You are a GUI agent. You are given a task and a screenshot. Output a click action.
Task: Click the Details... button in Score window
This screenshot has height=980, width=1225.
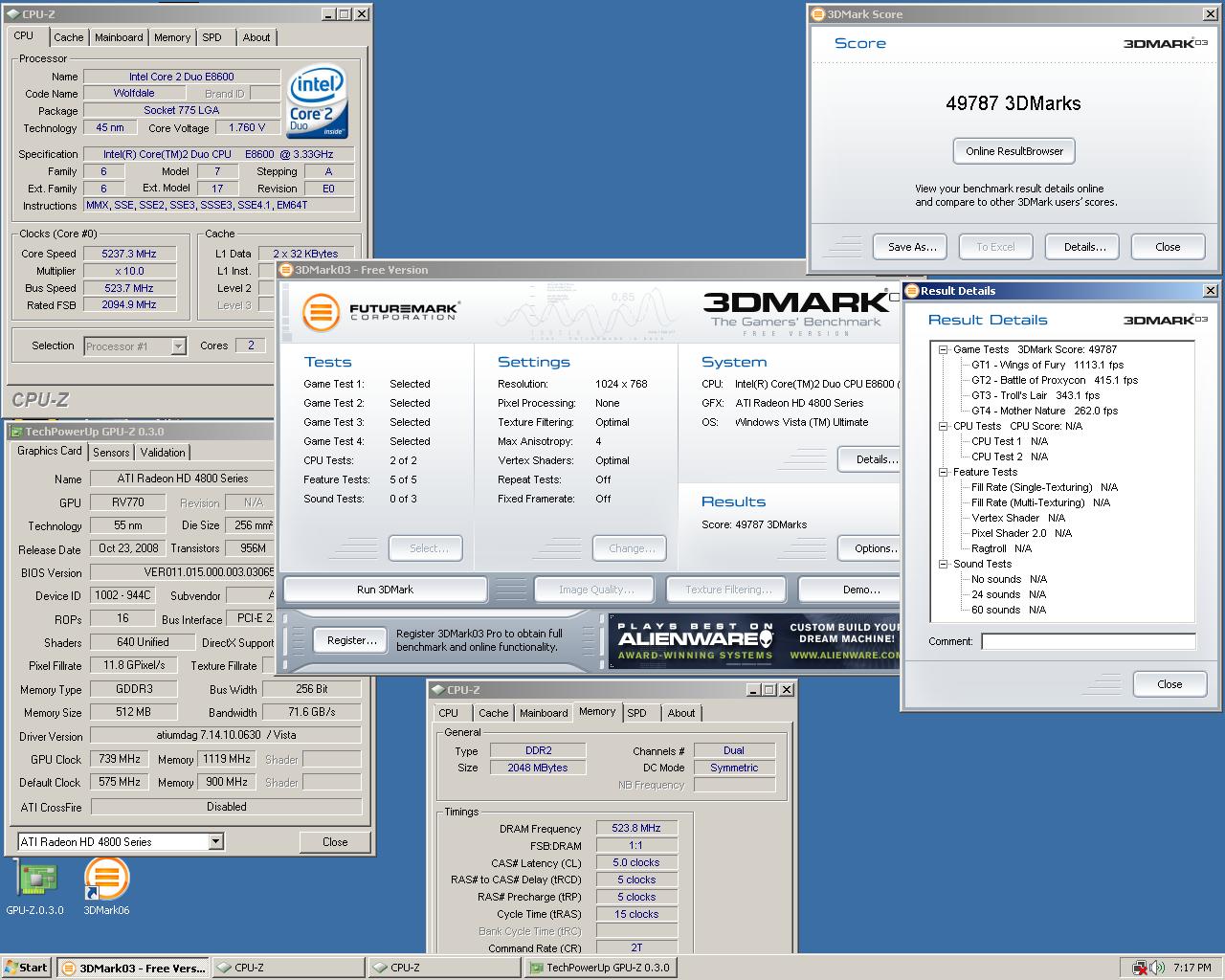(x=1084, y=247)
